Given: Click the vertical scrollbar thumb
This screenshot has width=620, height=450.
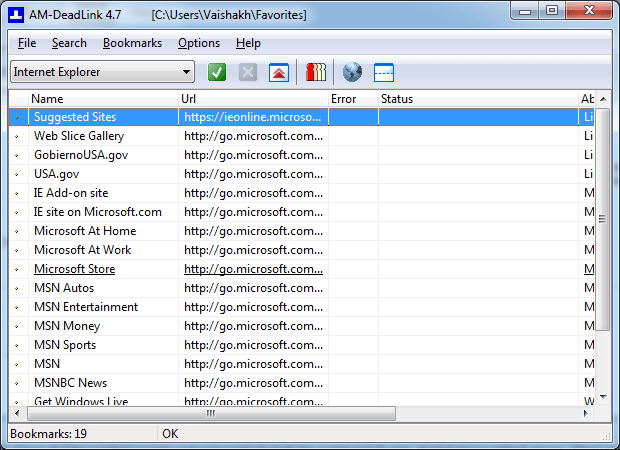Looking at the screenshot, I should (603, 219).
